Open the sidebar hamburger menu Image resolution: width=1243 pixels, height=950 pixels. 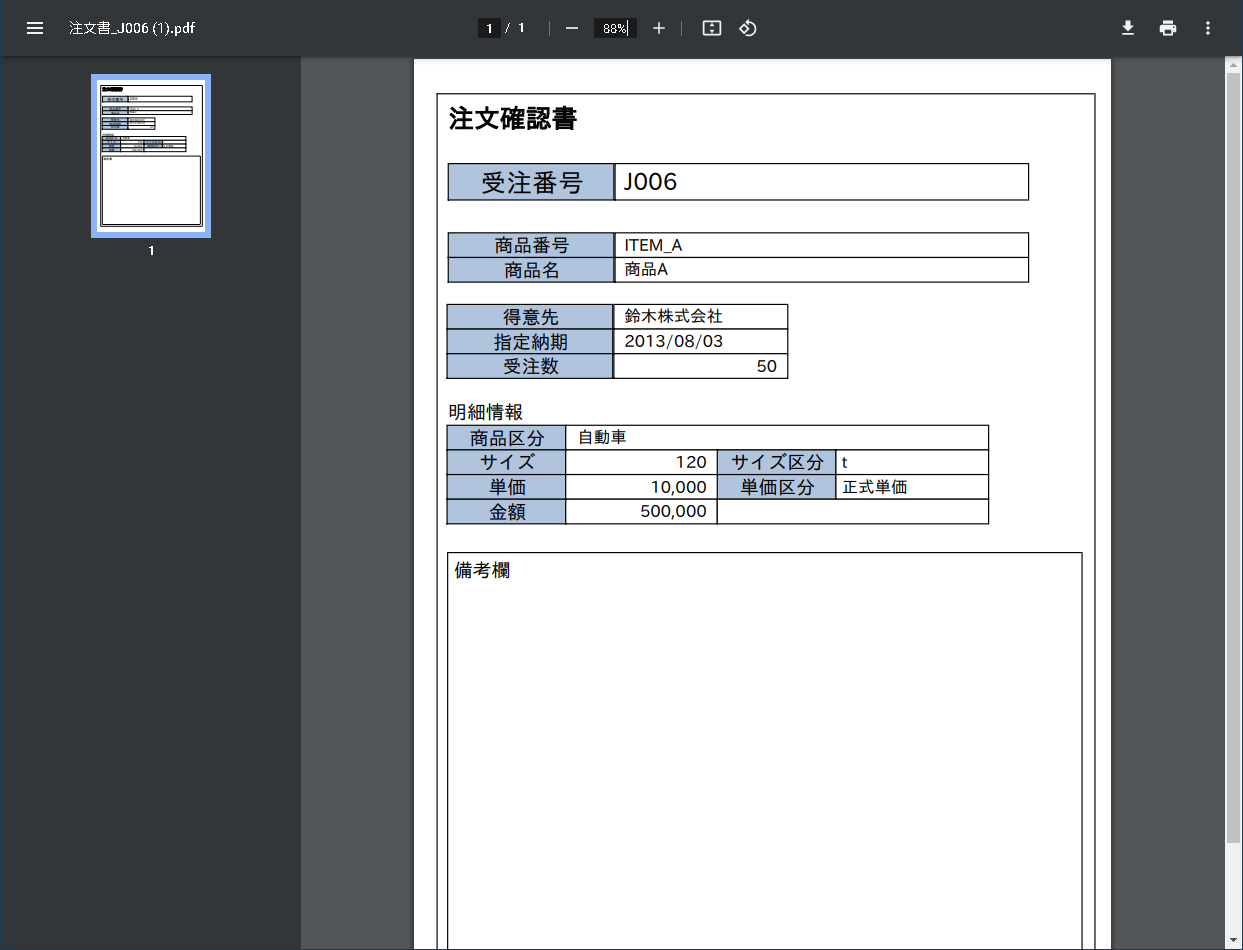tap(35, 28)
